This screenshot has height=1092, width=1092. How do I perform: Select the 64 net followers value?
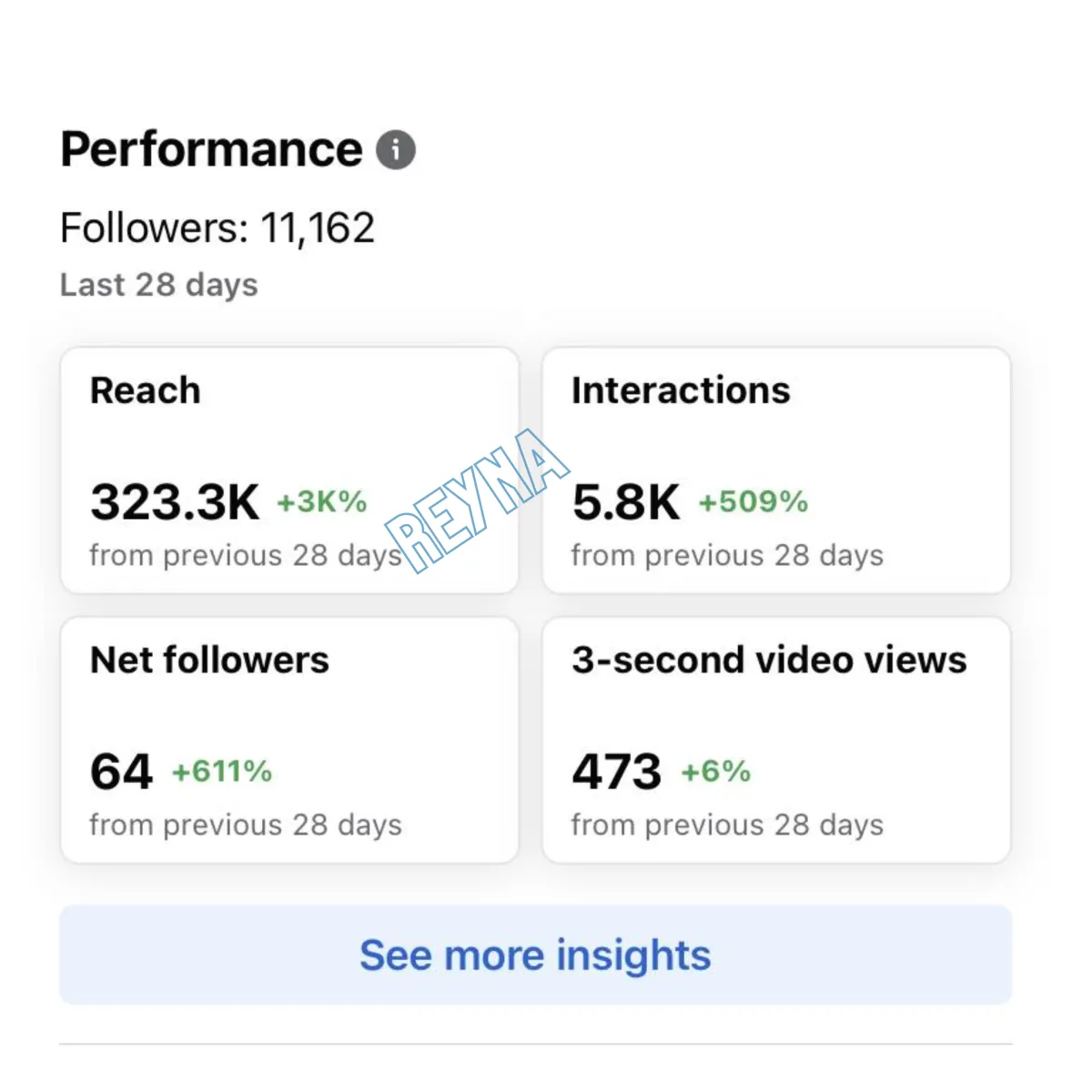tap(121, 772)
